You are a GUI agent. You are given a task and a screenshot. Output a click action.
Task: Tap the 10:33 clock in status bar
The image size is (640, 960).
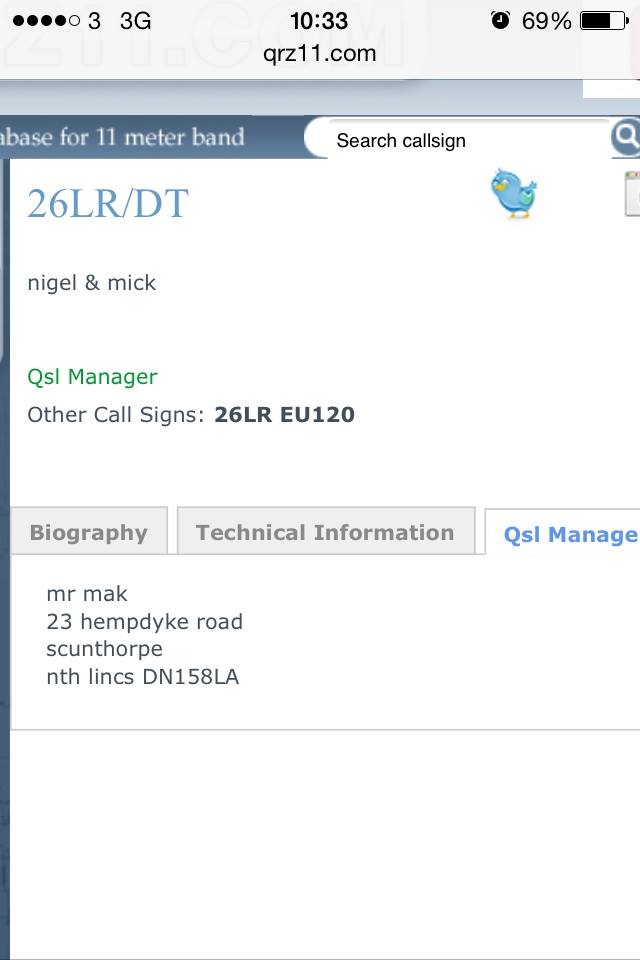(x=319, y=20)
